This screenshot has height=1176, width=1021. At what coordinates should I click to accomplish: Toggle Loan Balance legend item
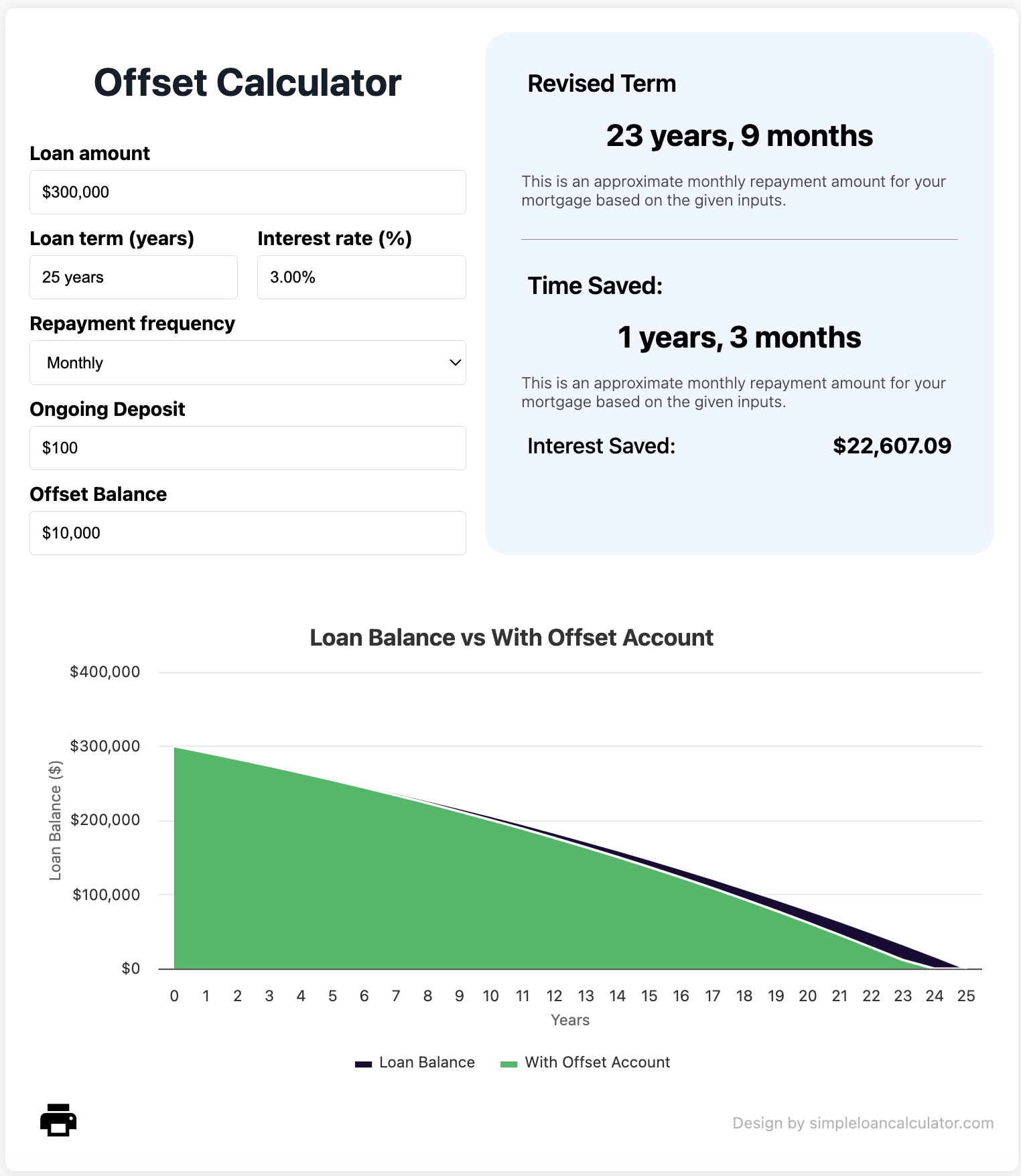[427, 1062]
